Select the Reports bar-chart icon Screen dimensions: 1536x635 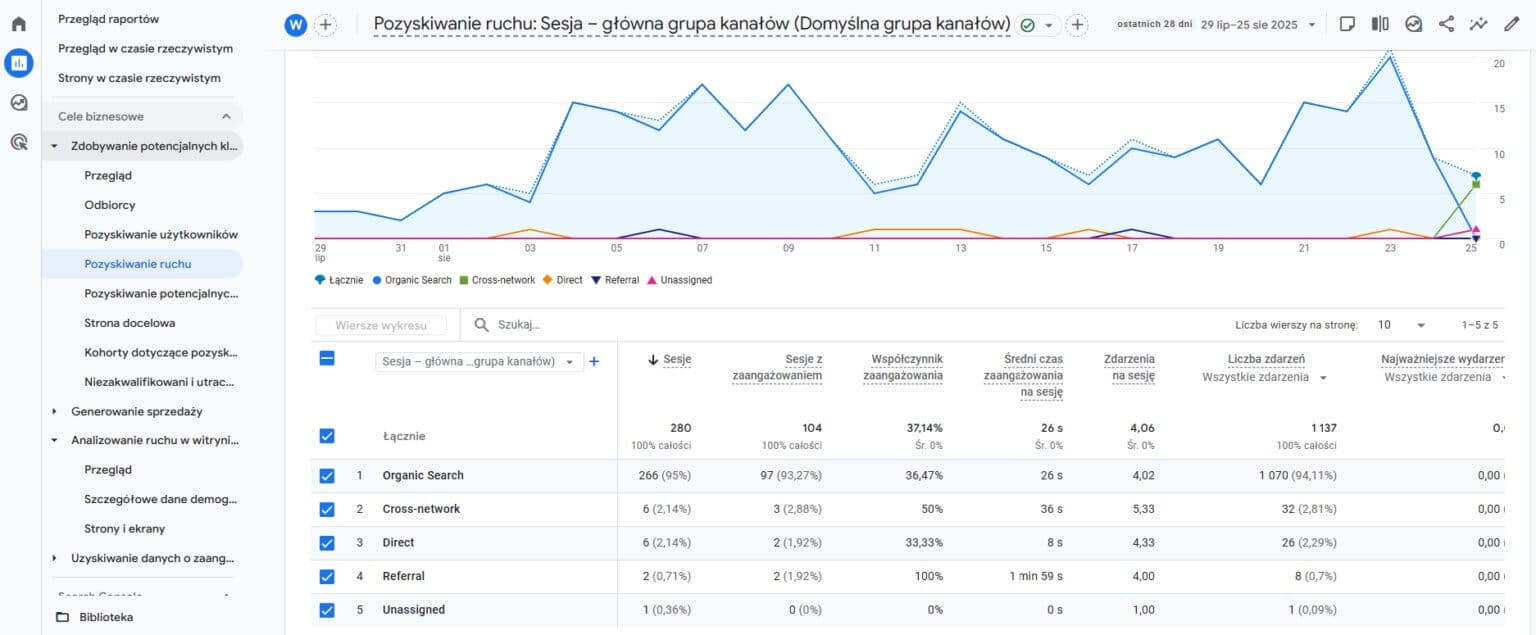pyautogui.click(x=18, y=63)
